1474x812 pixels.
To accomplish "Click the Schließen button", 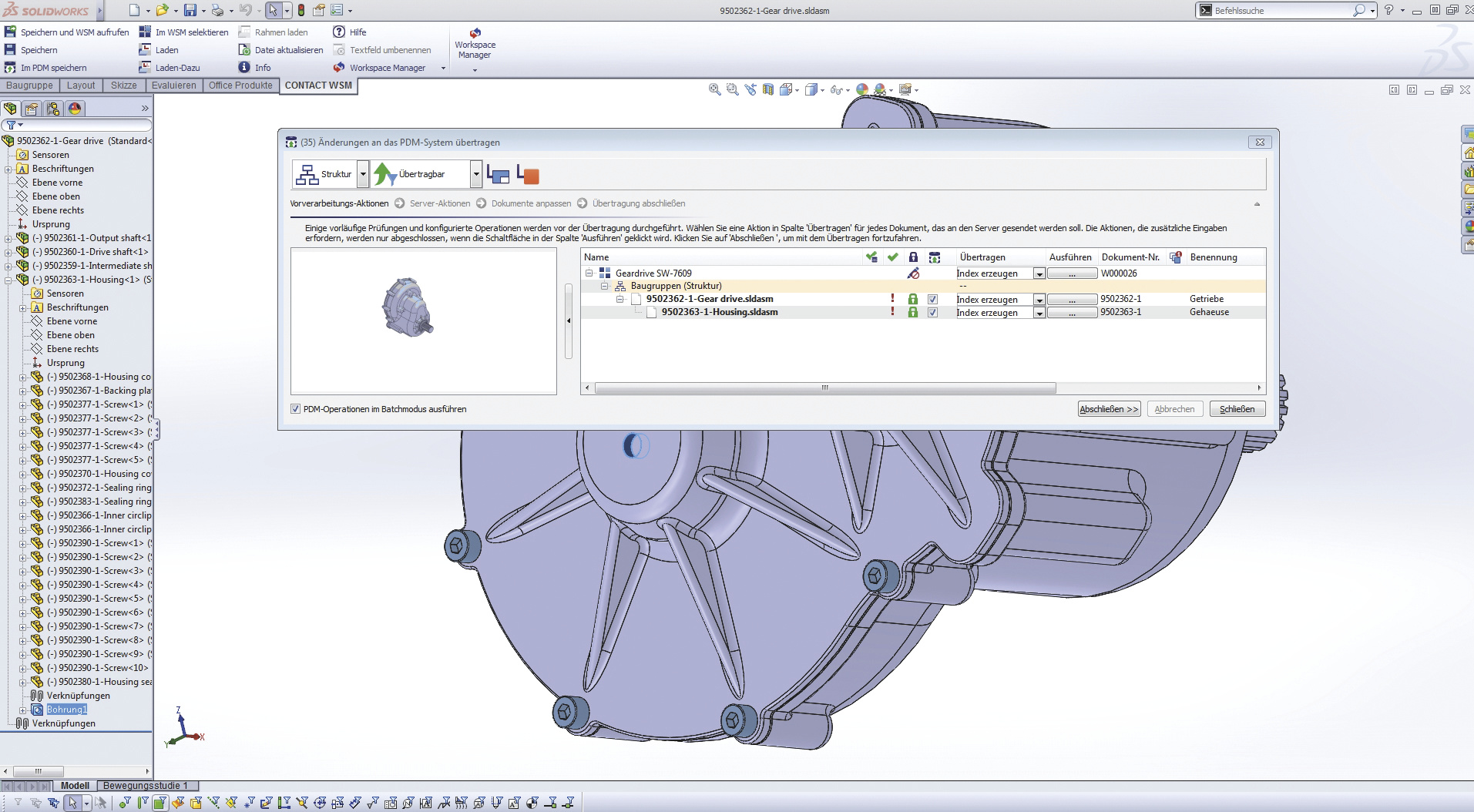I will tap(1237, 409).
